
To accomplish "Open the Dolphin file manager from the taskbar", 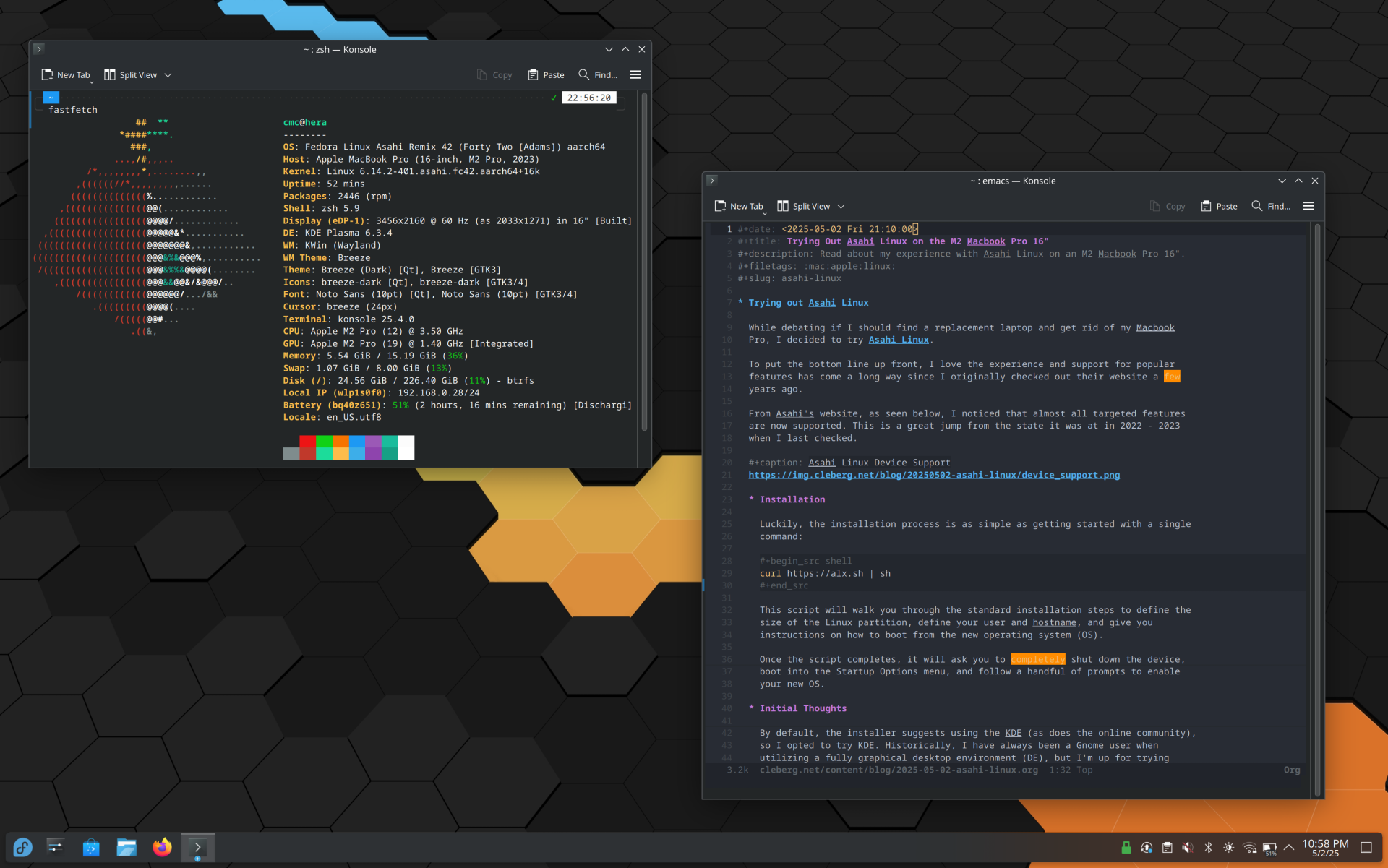I will [x=127, y=847].
